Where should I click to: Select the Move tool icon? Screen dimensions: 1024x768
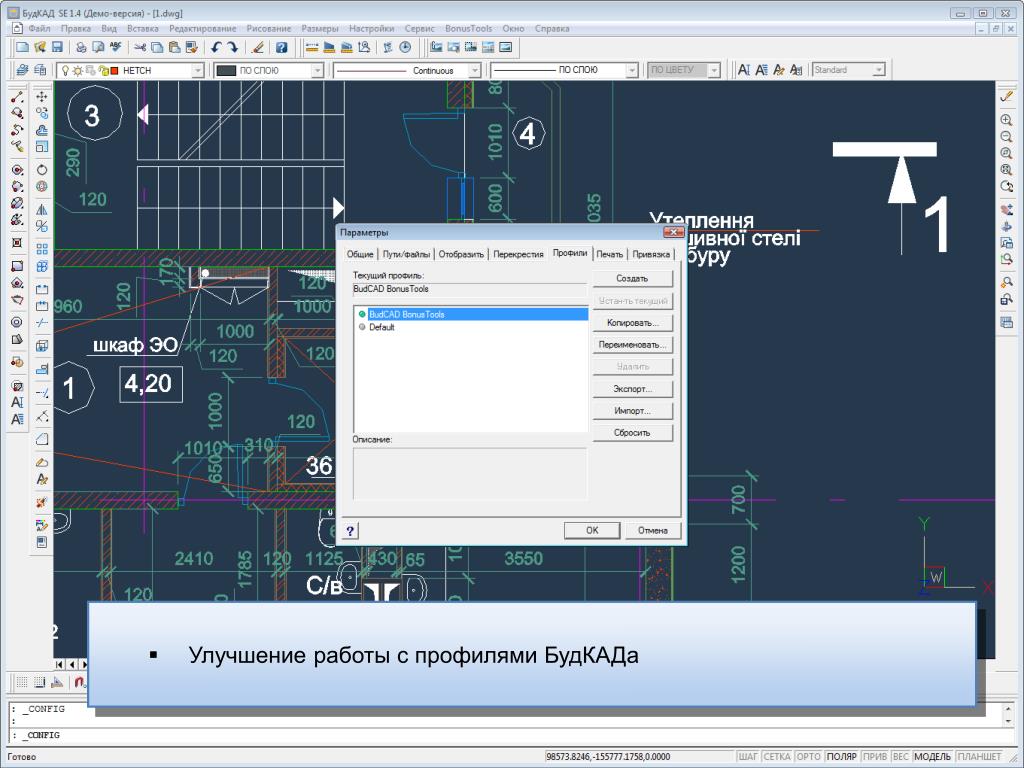(42, 97)
